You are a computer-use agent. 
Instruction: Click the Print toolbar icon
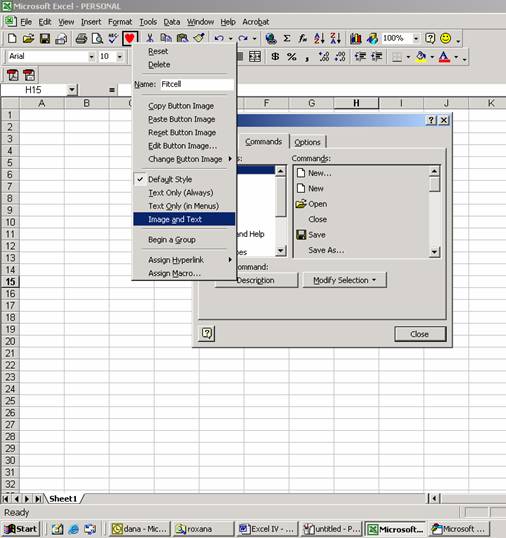(x=81, y=38)
